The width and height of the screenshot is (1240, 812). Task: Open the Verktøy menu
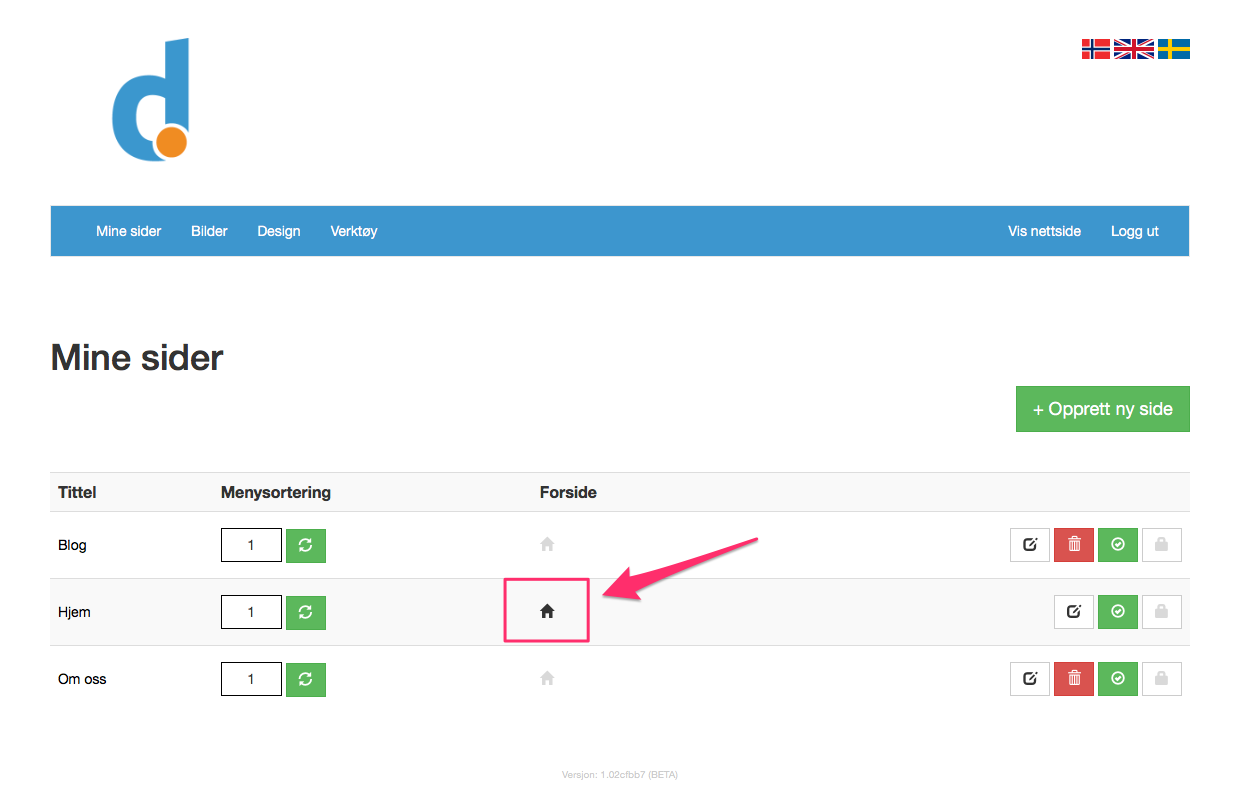(354, 231)
